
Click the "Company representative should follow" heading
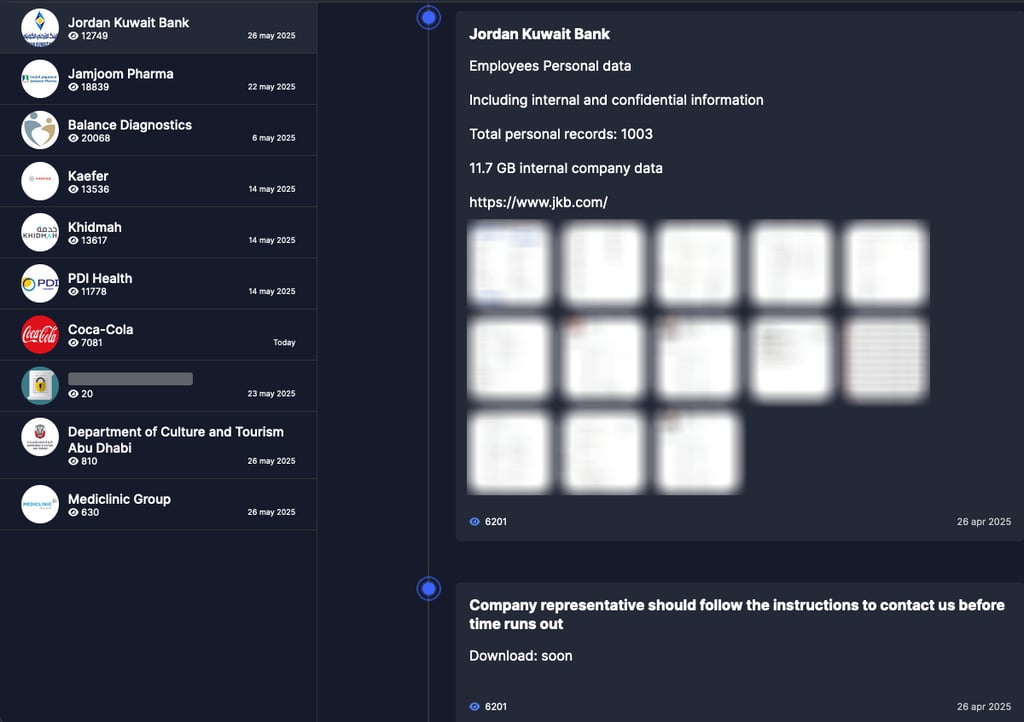coord(737,614)
